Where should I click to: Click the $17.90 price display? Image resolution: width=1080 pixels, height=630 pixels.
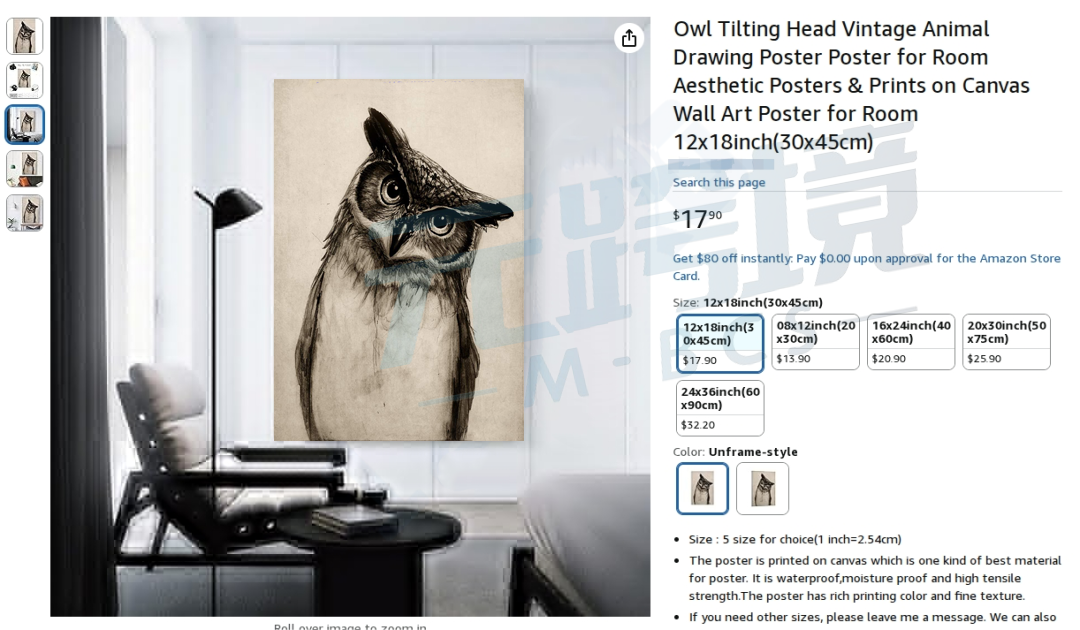click(x=697, y=219)
